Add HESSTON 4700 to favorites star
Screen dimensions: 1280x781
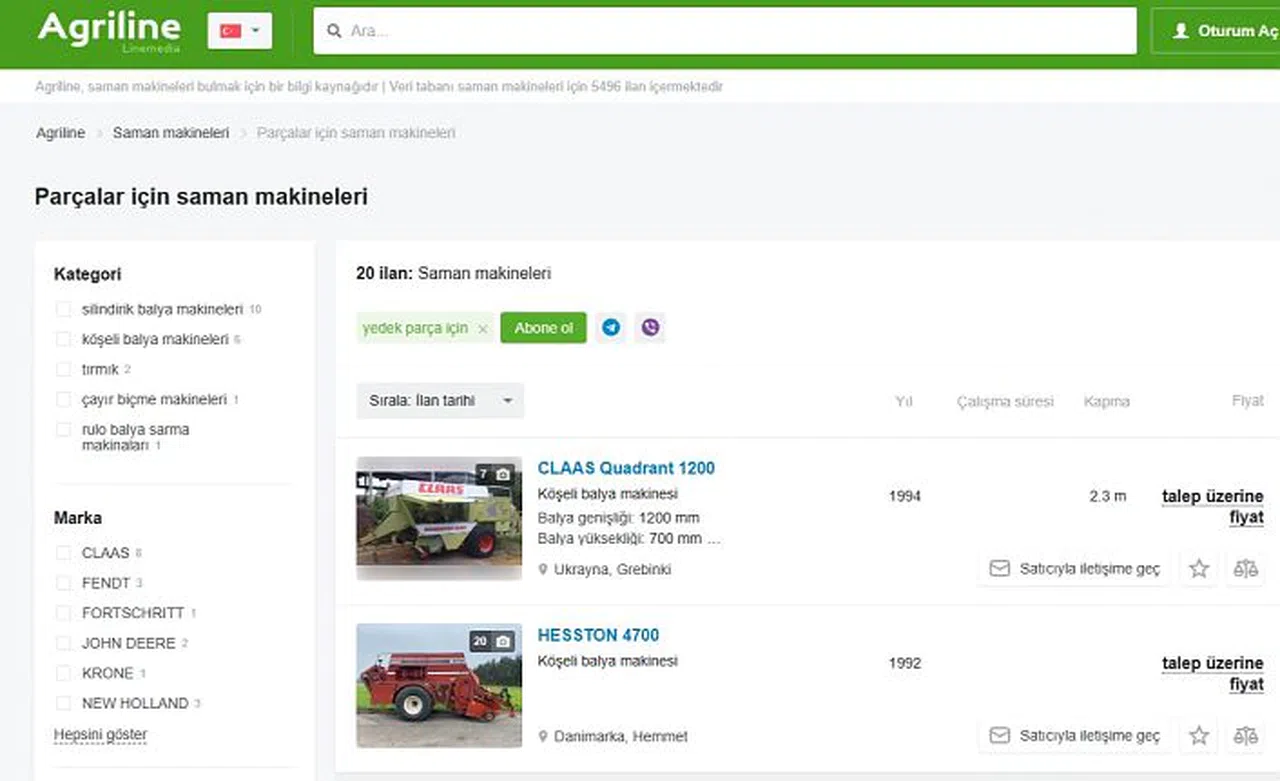(1199, 736)
